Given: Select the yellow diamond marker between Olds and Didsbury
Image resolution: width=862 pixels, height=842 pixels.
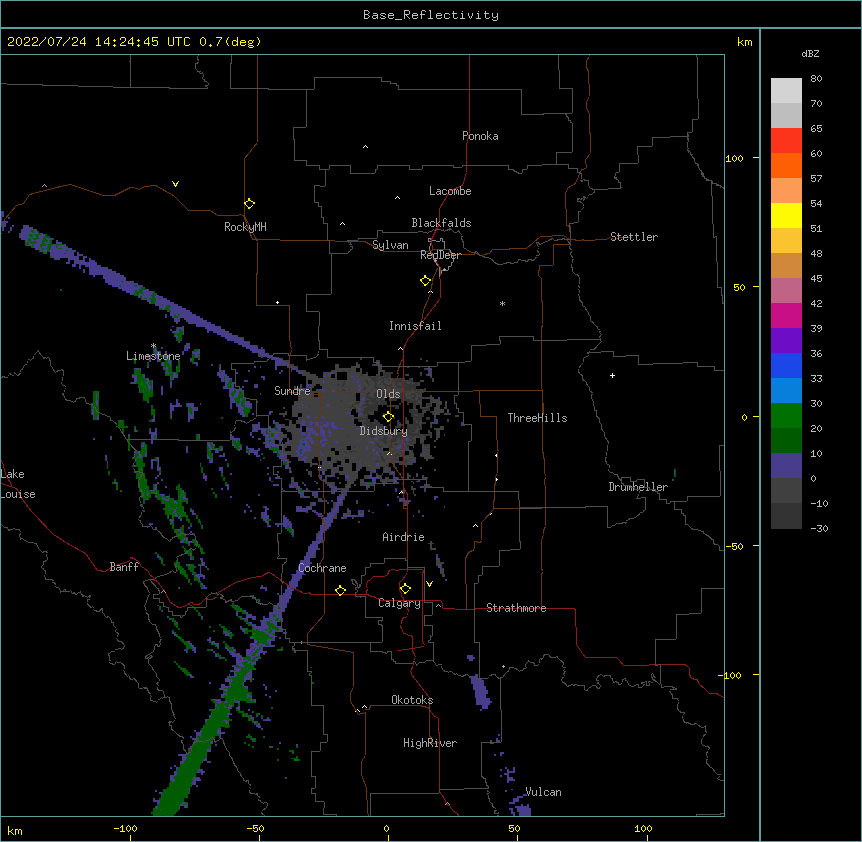Looking at the screenshot, I should (x=388, y=417).
